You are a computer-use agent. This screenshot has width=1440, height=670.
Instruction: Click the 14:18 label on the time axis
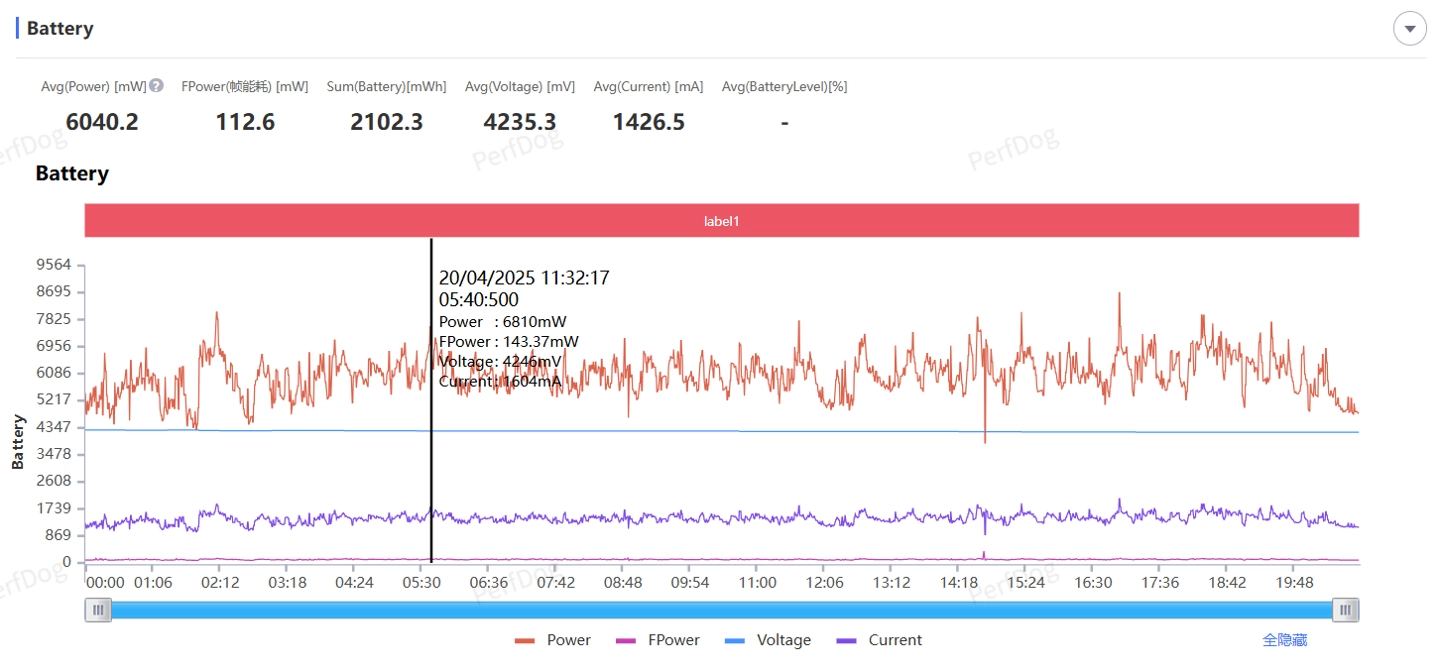coord(958,582)
